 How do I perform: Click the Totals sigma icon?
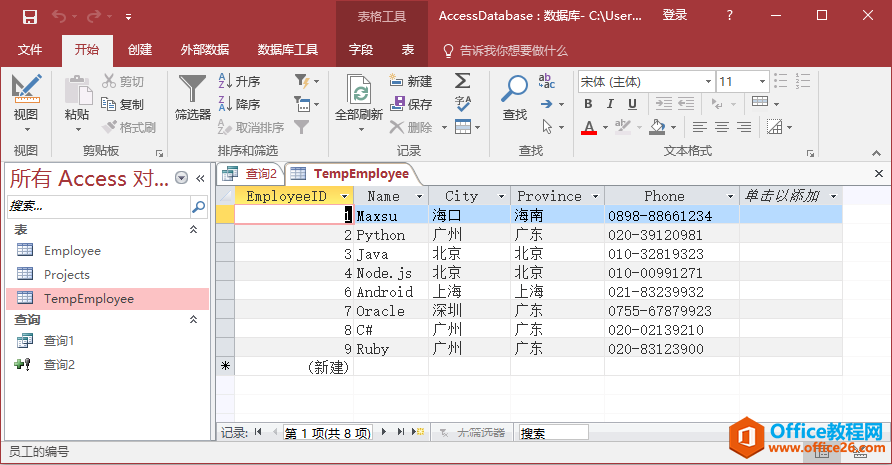(462, 81)
